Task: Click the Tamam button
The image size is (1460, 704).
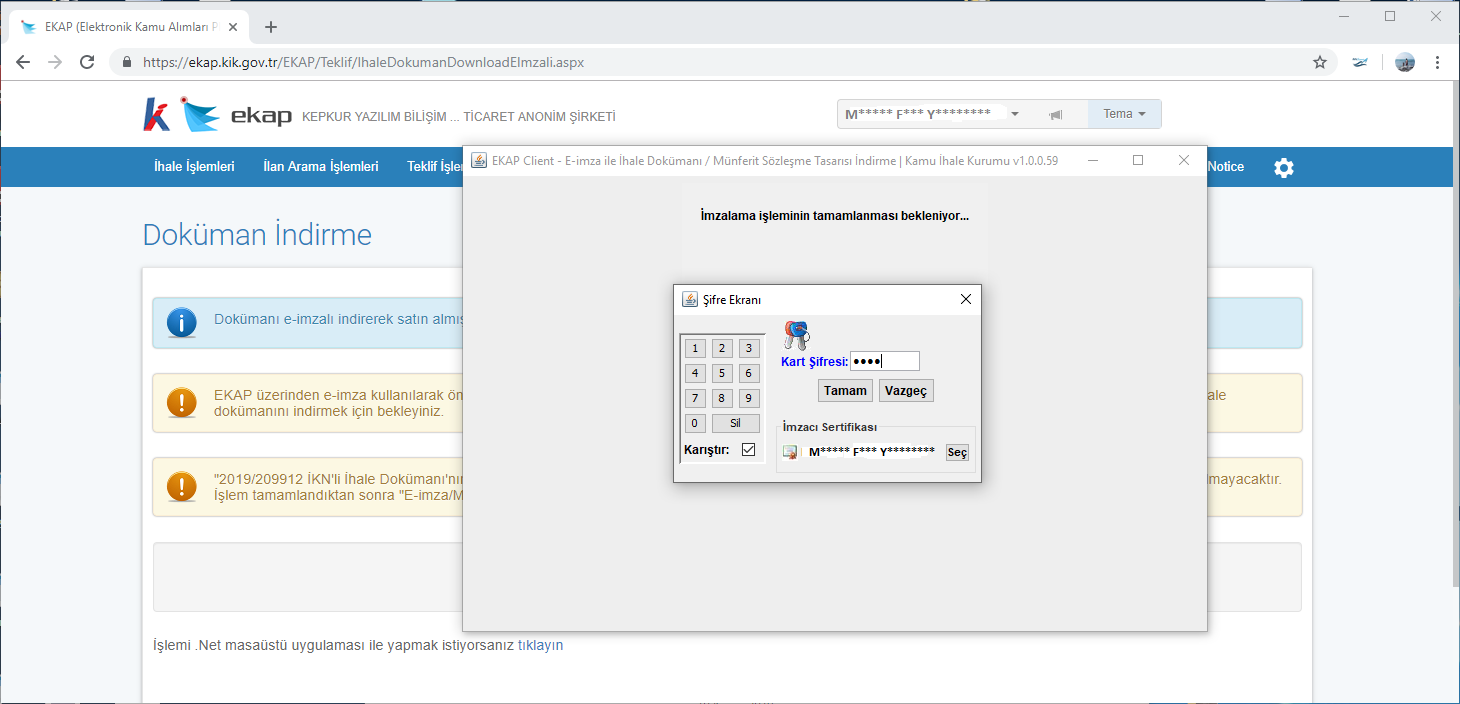Action: click(845, 391)
